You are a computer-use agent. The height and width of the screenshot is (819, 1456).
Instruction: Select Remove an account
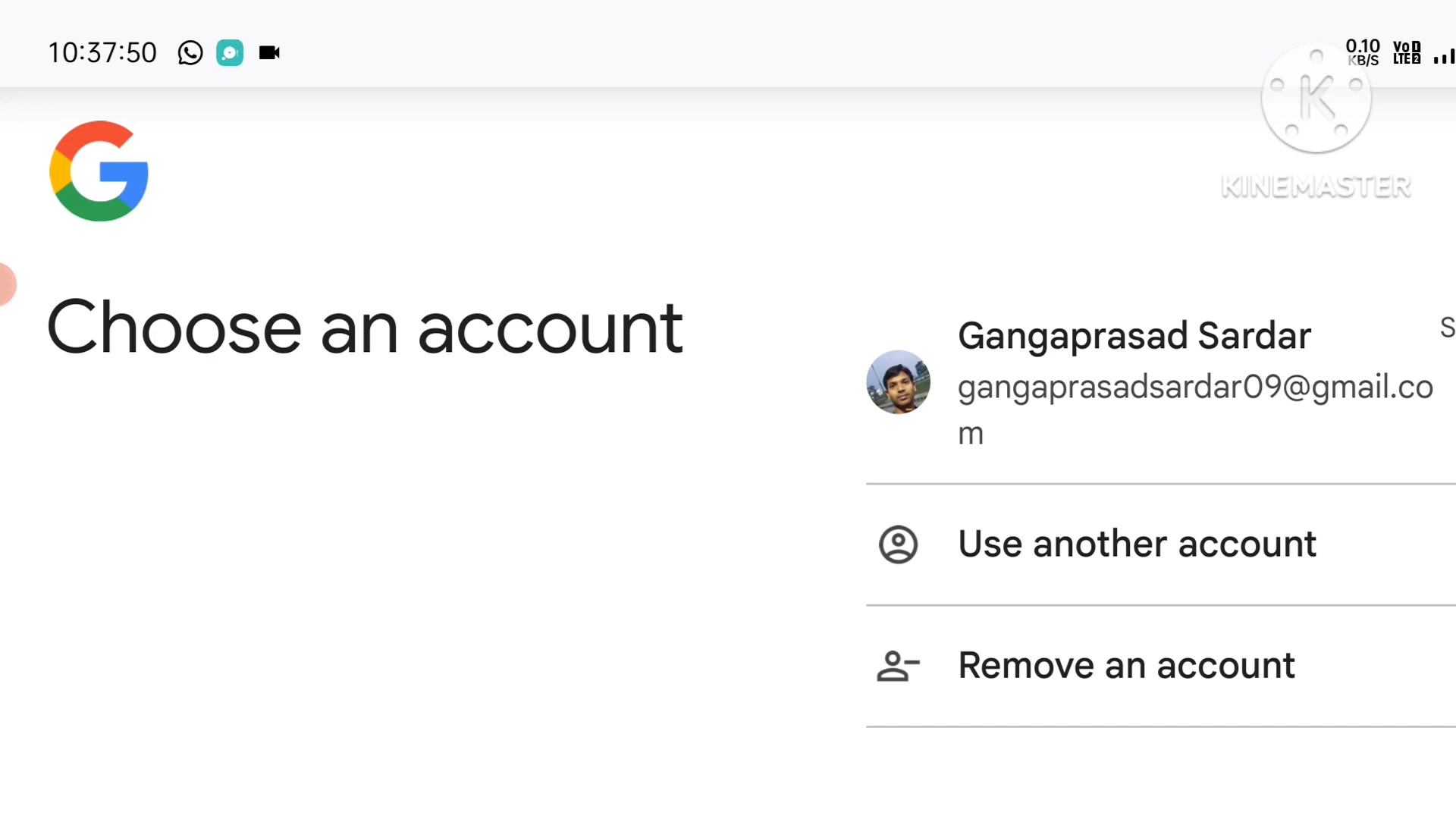(1161, 667)
